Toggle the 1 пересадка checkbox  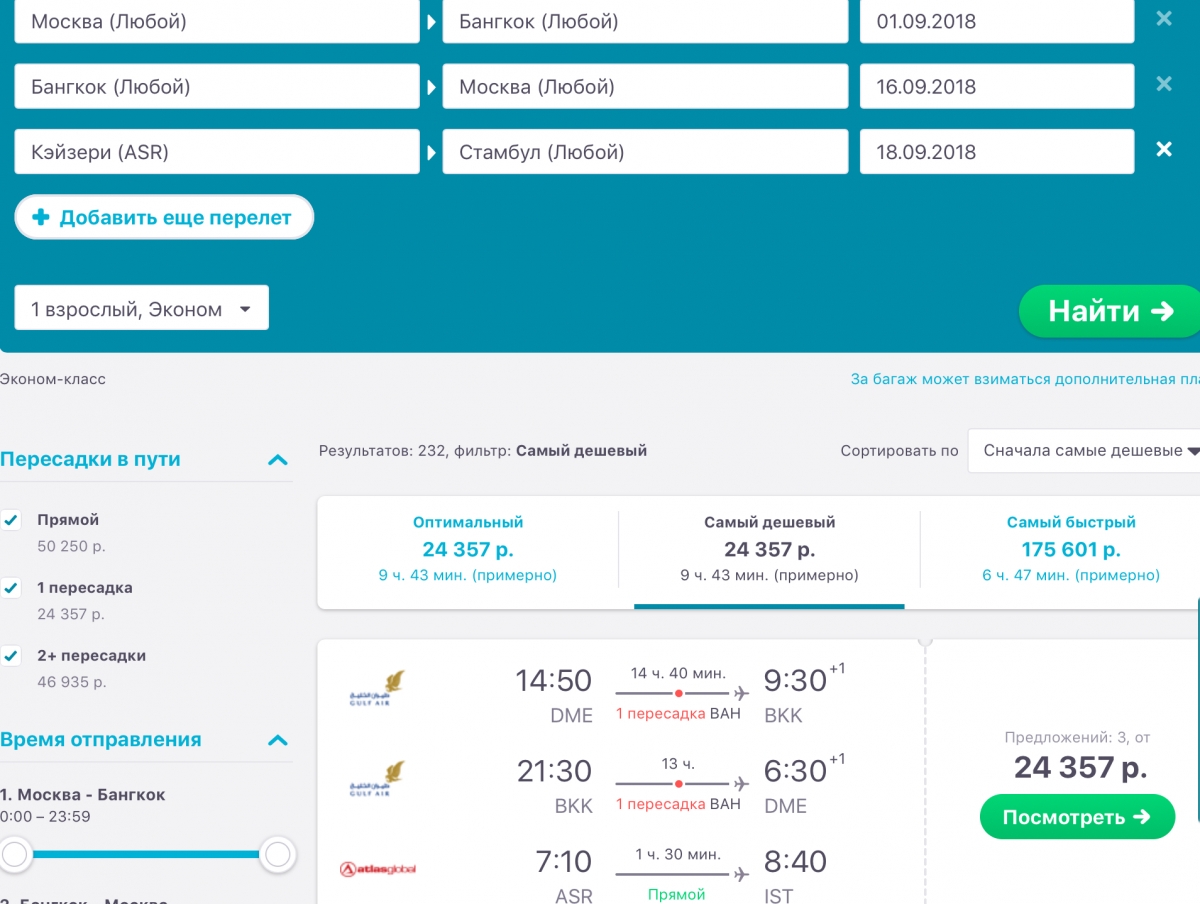pyautogui.click(x=11, y=588)
